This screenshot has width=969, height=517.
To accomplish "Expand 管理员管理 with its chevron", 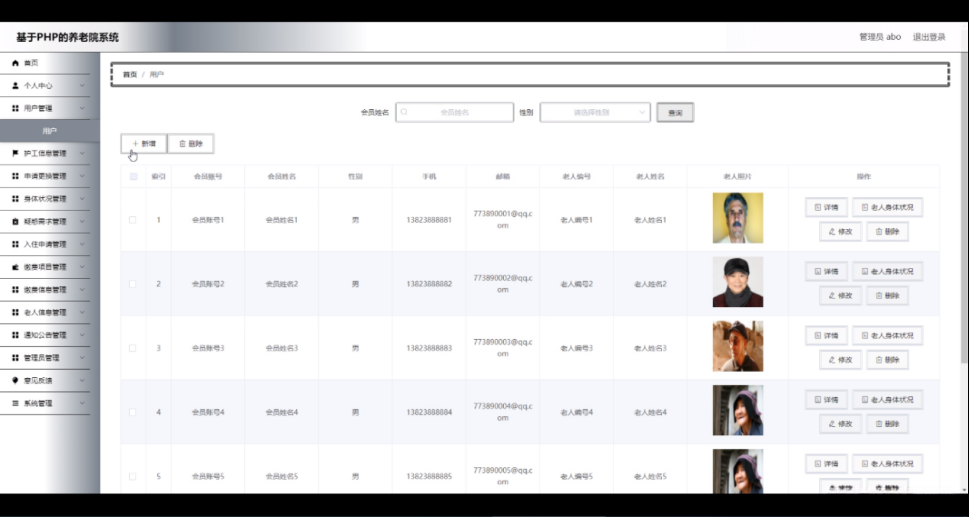I will [x=82, y=358].
